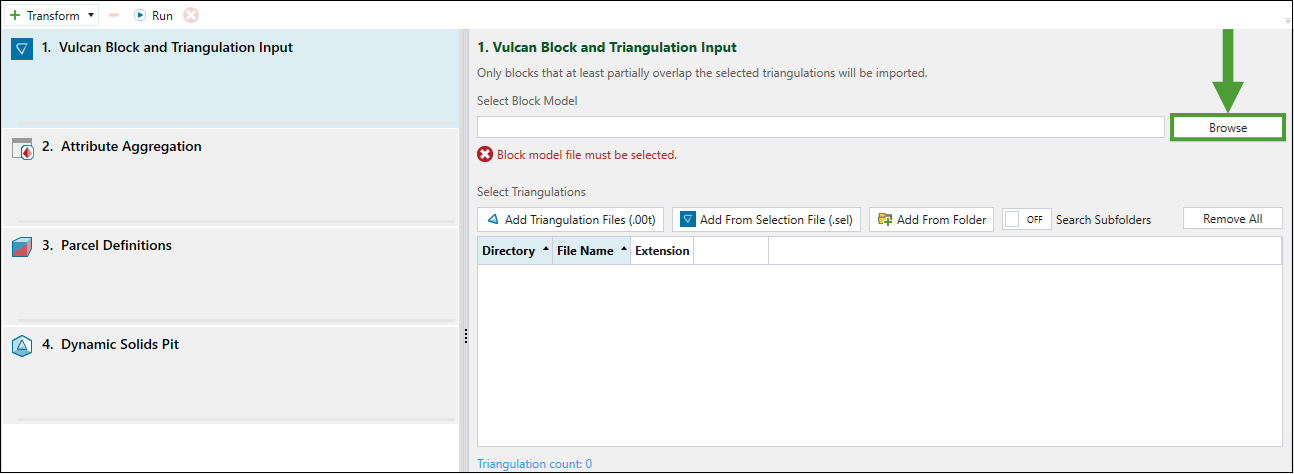This screenshot has width=1294, height=474.
Task: Click the Run label in the toolbar
Action: tap(162, 16)
